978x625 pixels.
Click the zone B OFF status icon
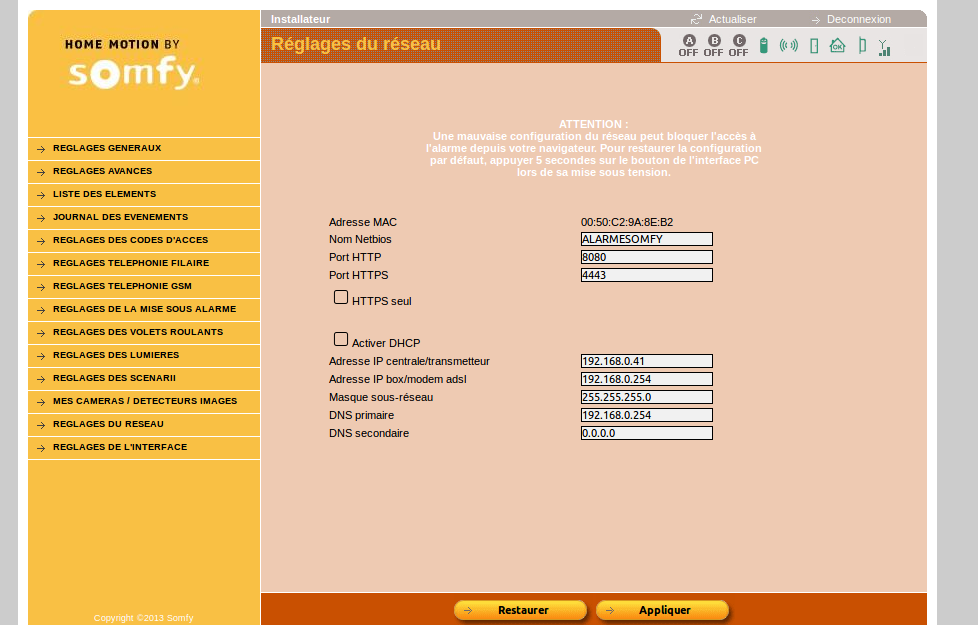pos(713,45)
